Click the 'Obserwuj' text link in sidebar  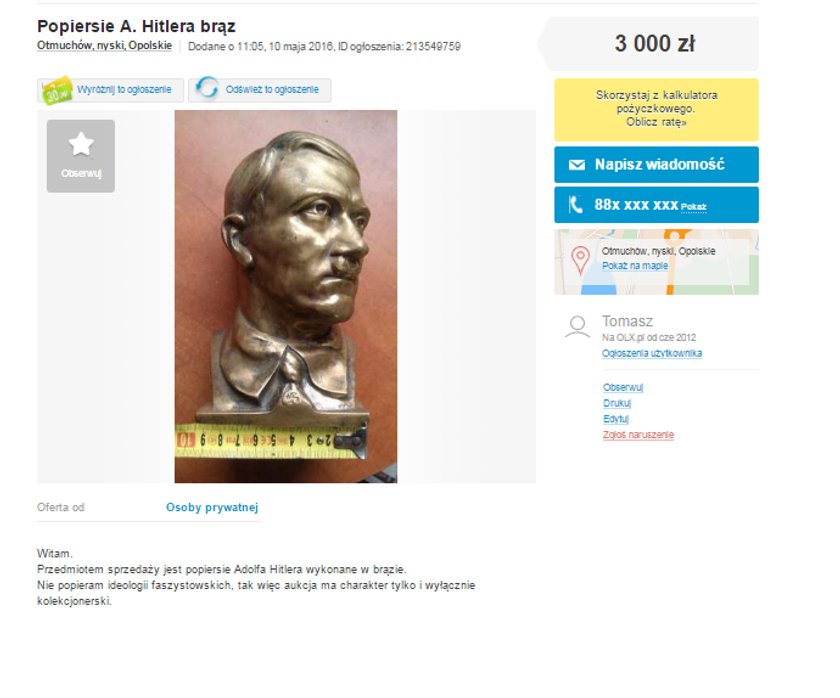pos(623,387)
